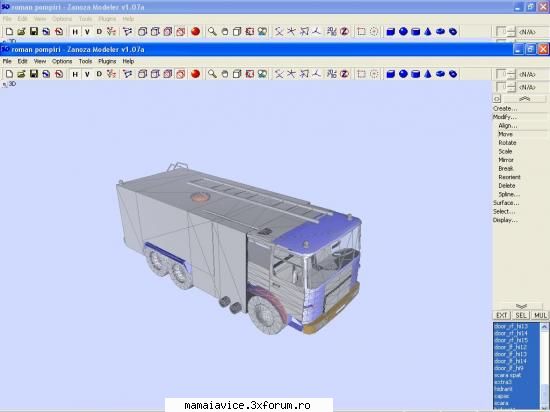Activate the Delete command in the Modify list
The width and height of the screenshot is (550, 412).
tap(507, 186)
